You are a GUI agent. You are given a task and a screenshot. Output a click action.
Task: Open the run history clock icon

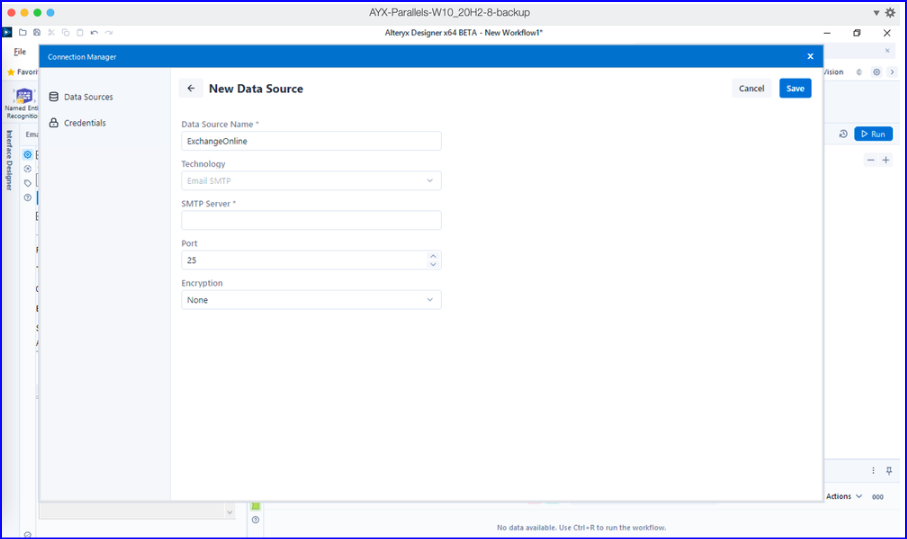pyautogui.click(x=843, y=134)
